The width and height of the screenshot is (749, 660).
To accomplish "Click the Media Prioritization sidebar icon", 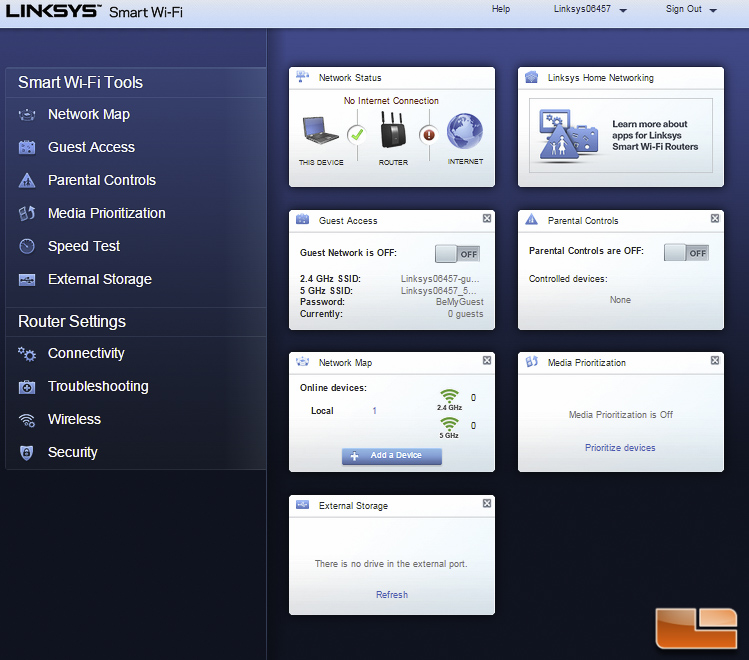I will [x=27, y=213].
